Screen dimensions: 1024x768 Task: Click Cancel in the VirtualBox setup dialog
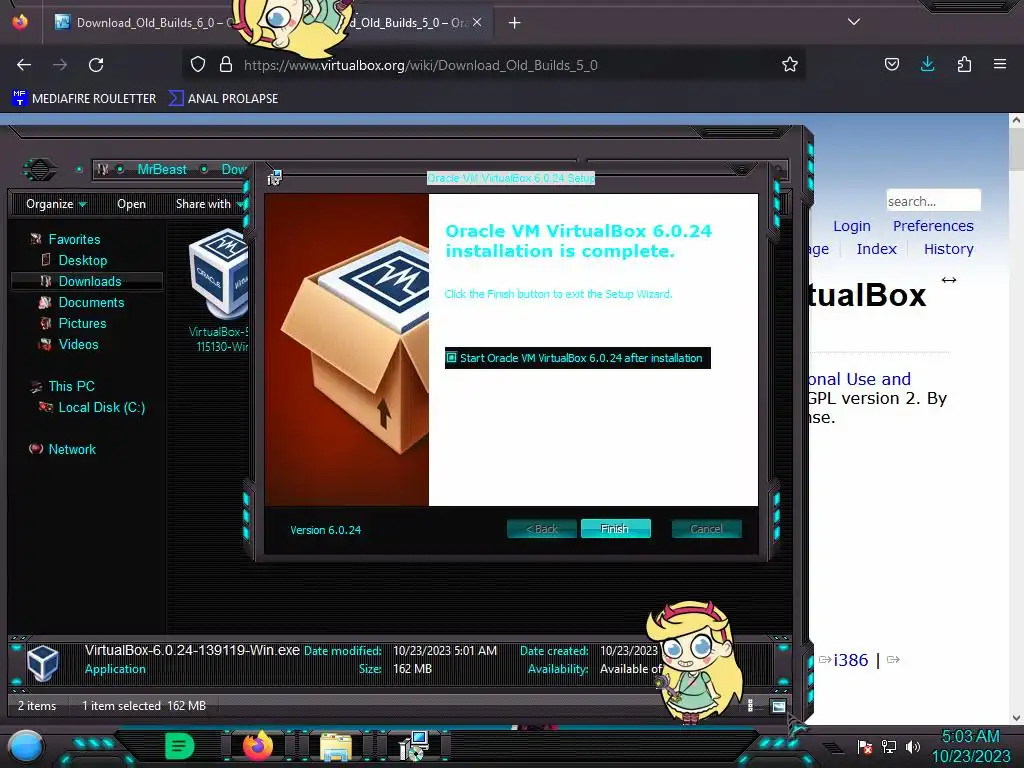pyautogui.click(x=707, y=528)
